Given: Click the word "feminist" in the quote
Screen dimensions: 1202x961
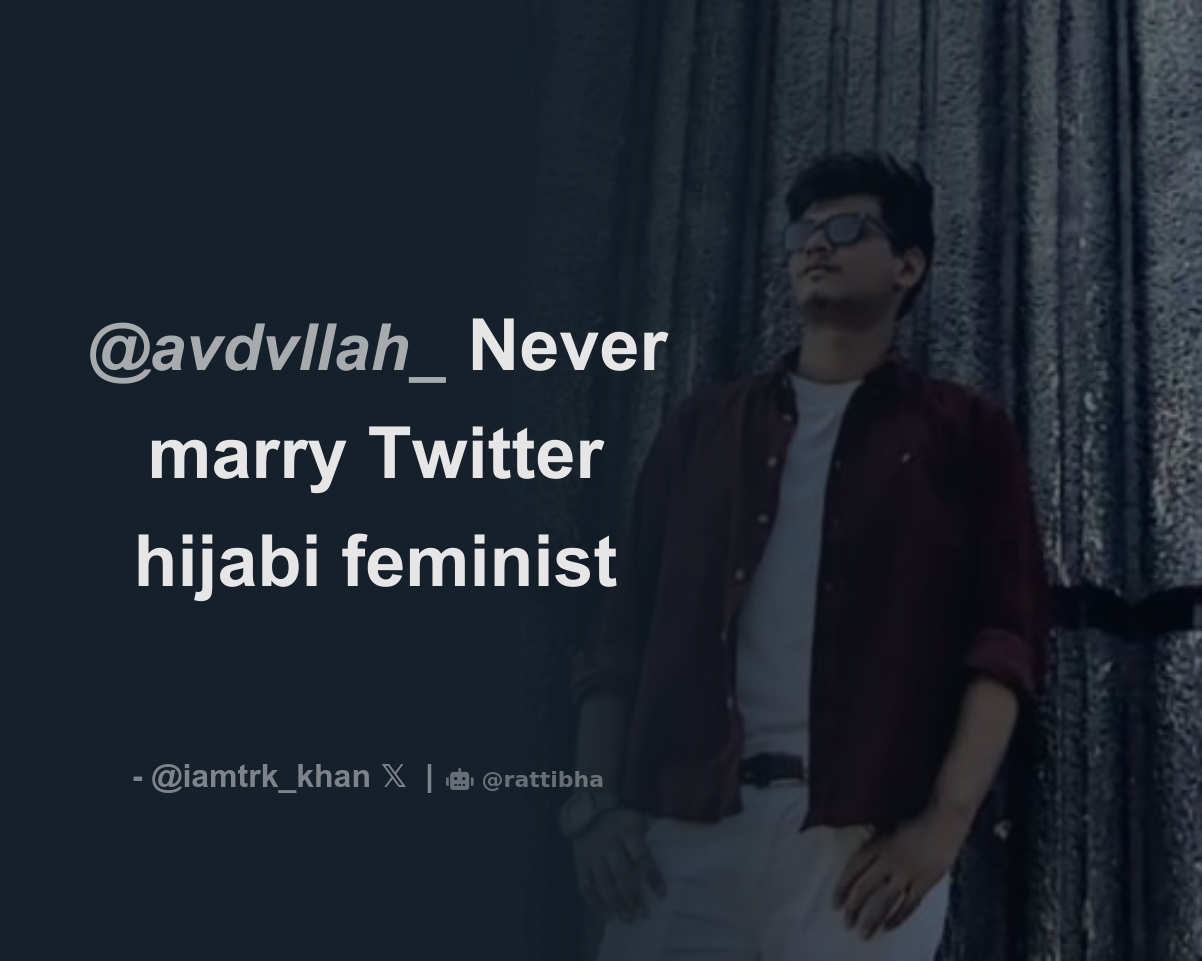Looking at the screenshot, I should [479, 562].
